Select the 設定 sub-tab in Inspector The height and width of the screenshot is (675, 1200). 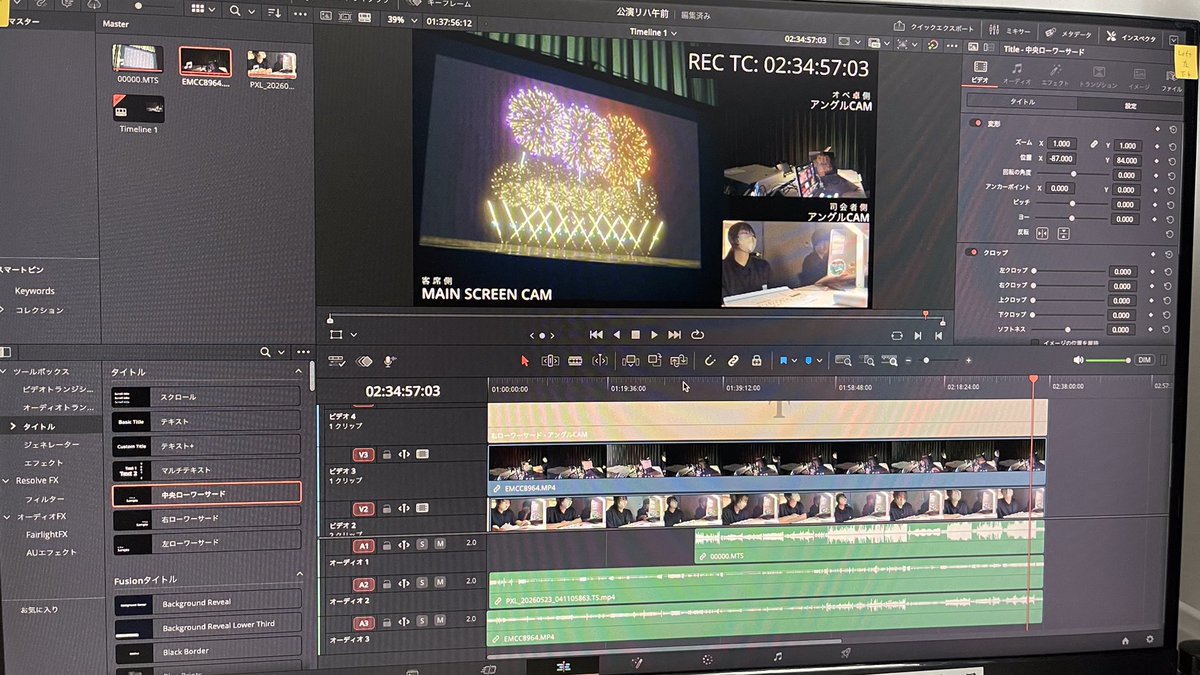(x=1131, y=105)
